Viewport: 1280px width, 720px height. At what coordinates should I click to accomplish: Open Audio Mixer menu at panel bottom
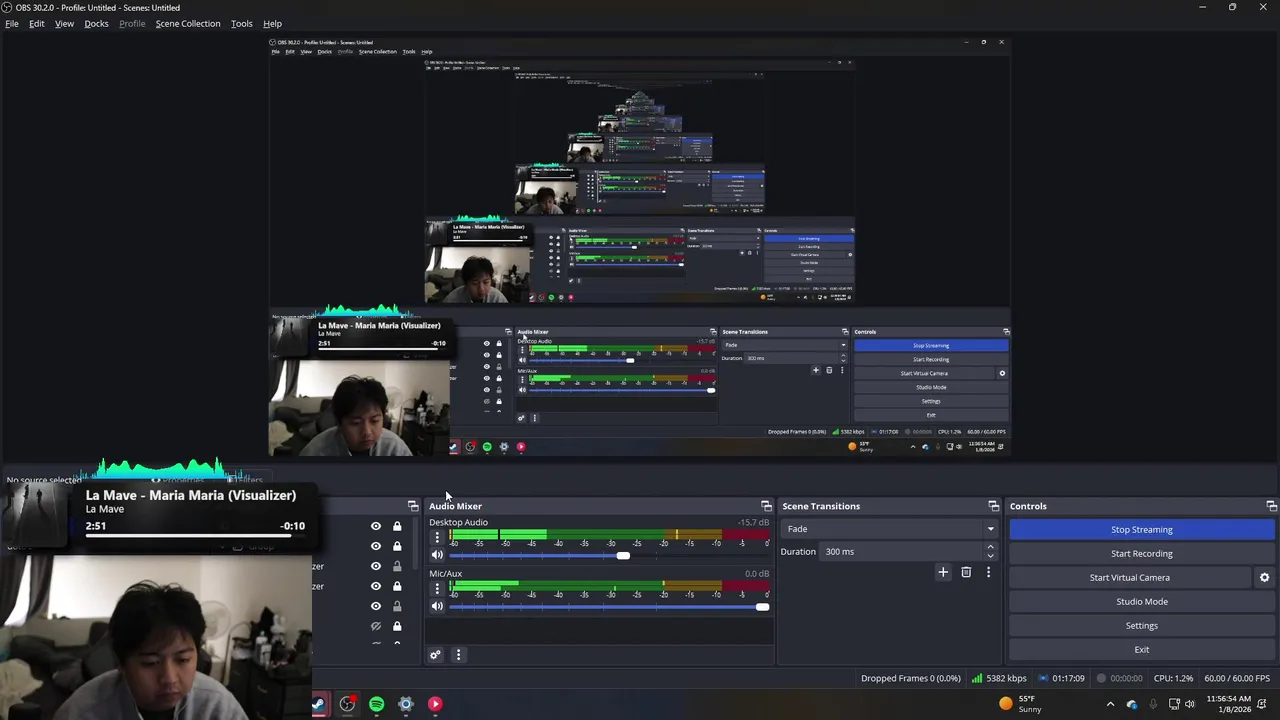pyautogui.click(x=458, y=655)
